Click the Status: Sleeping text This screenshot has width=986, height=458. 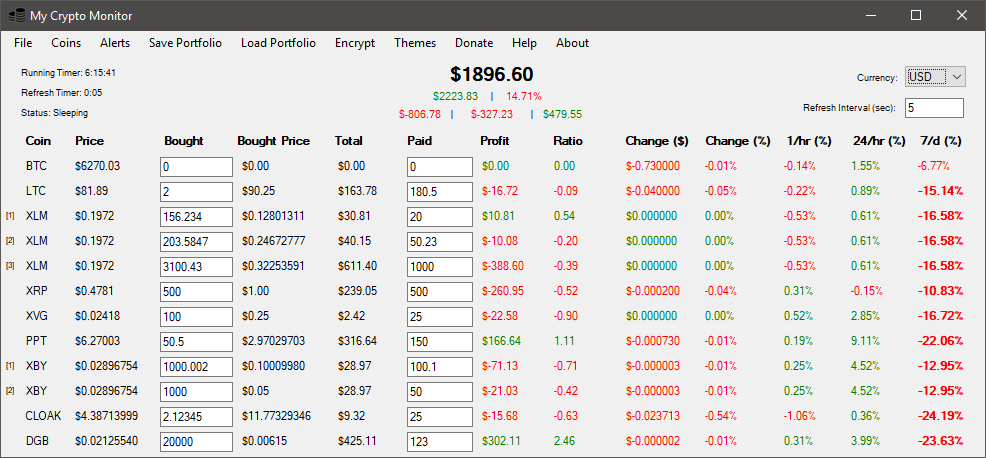click(54, 113)
